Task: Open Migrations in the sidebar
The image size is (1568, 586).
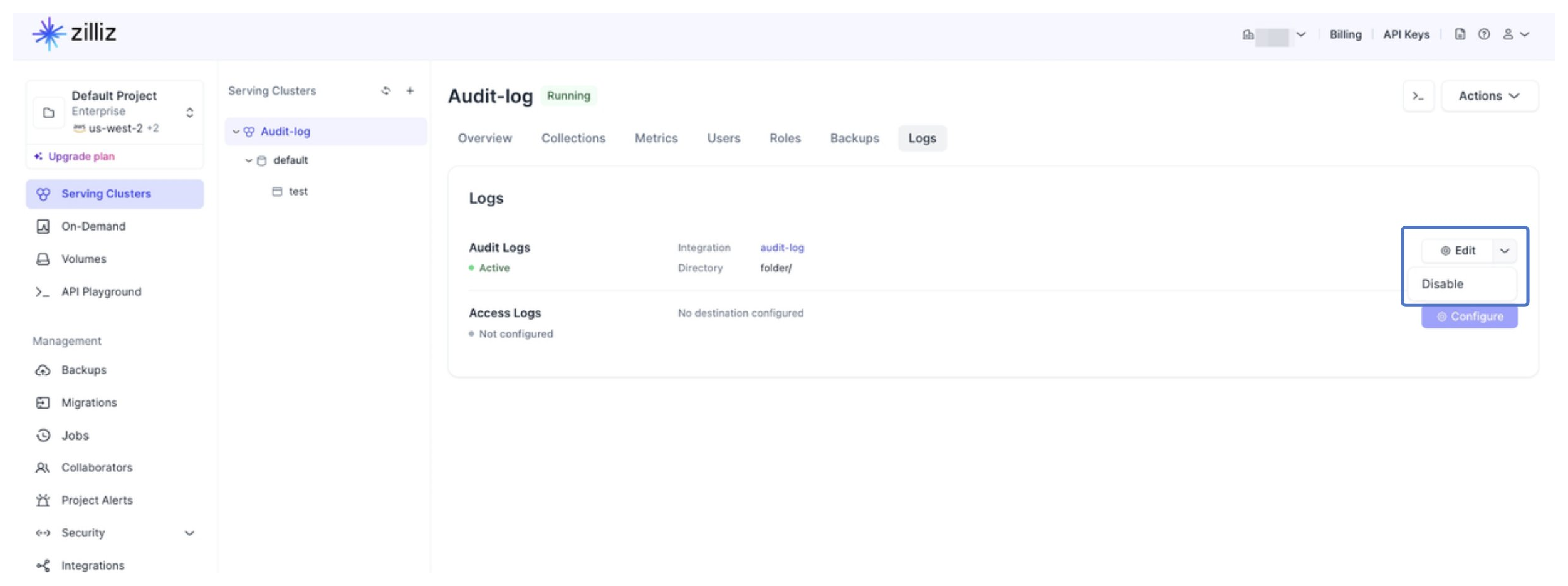Action: tap(88, 402)
